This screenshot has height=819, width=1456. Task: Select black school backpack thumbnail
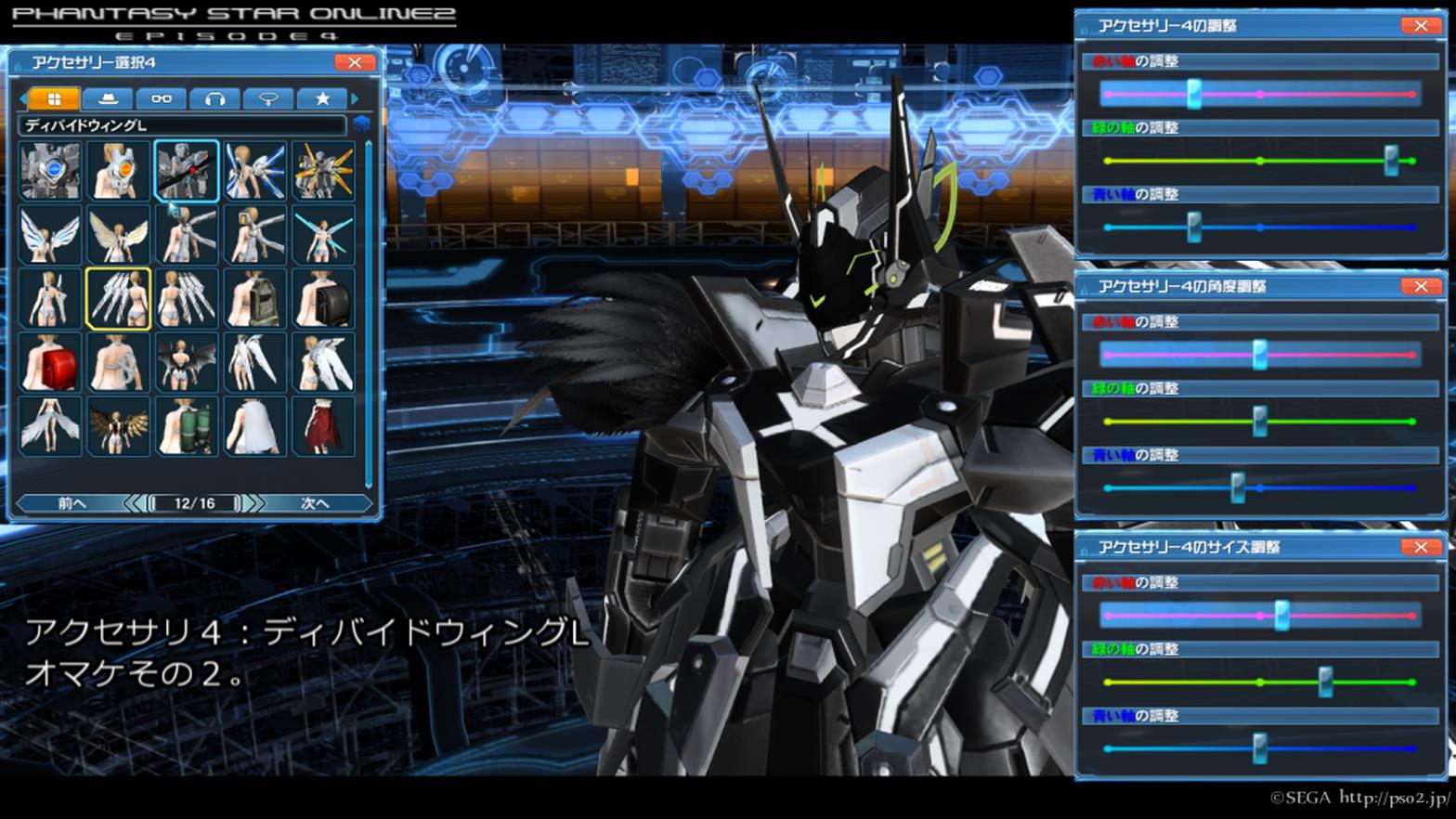click(x=323, y=299)
